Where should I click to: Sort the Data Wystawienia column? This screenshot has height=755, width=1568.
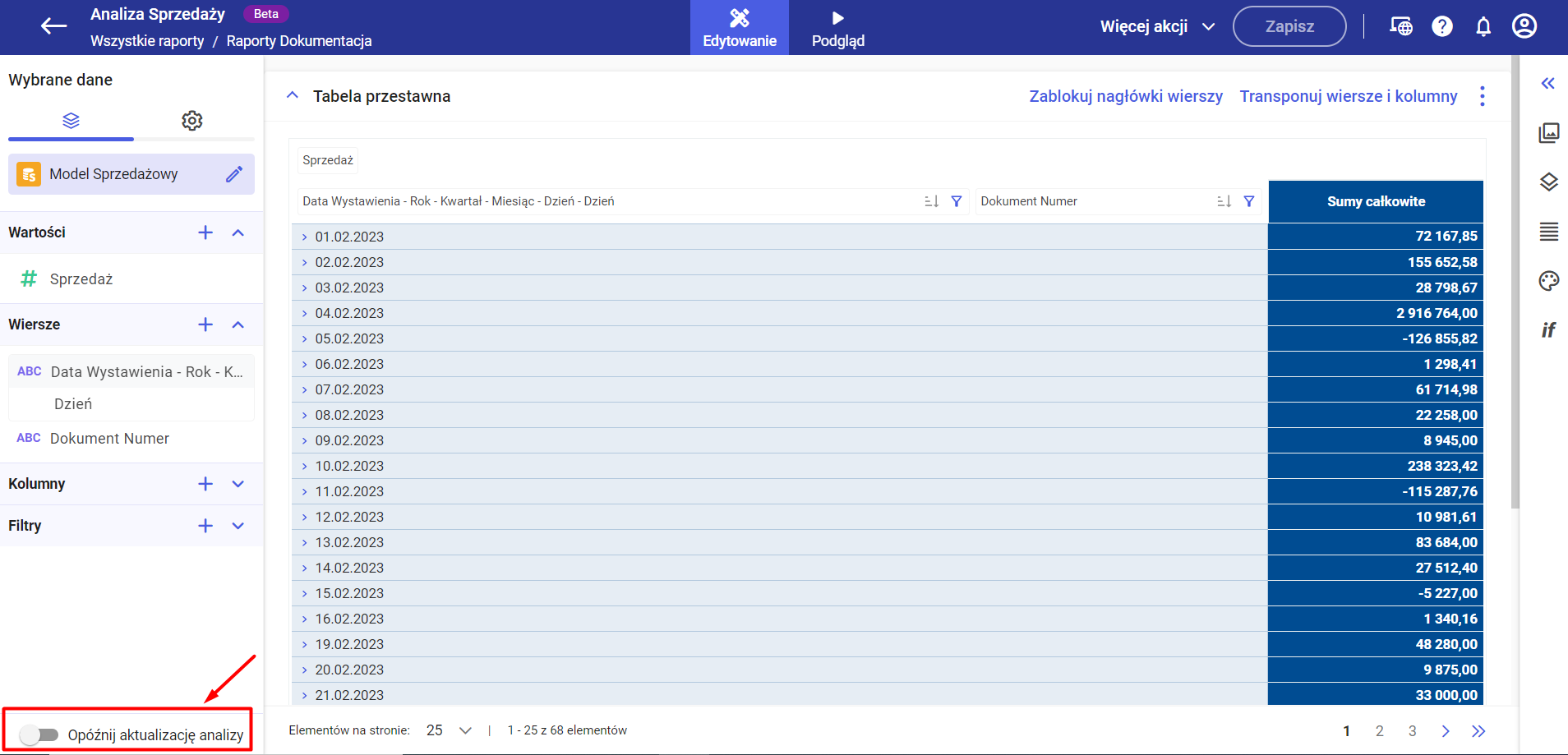coord(931,201)
